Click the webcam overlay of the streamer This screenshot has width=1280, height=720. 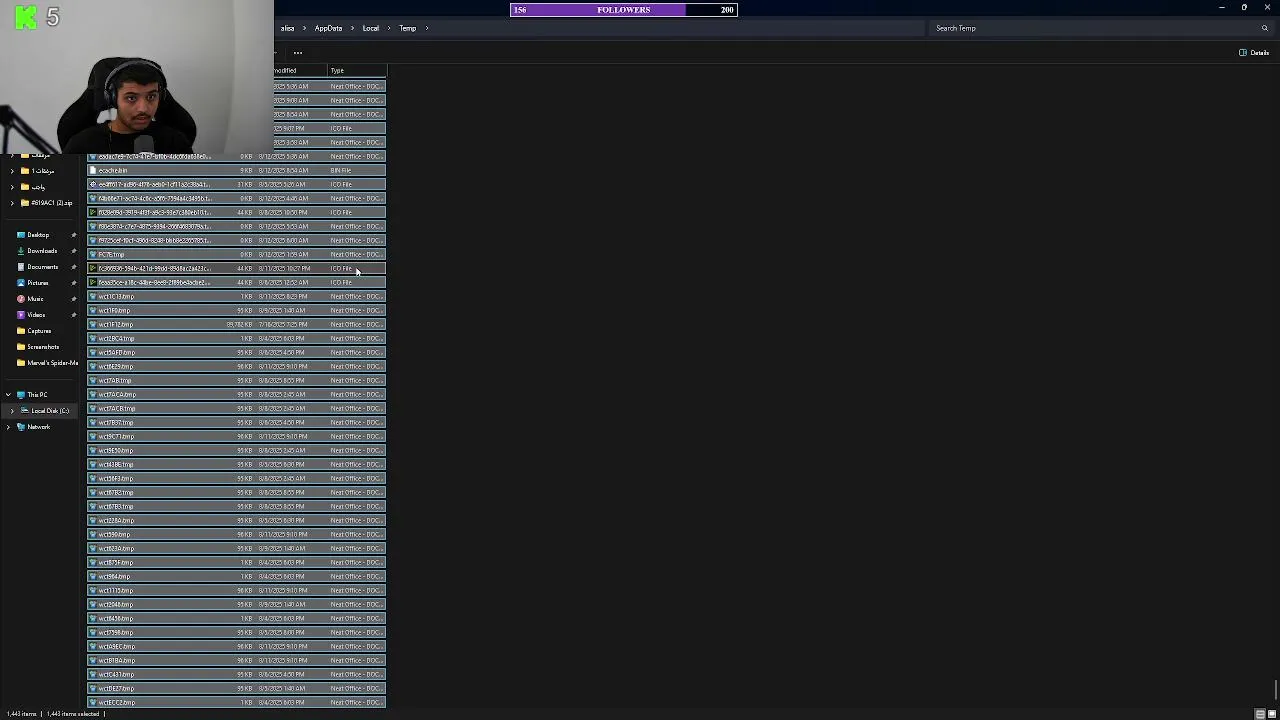[x=136, y=76]
